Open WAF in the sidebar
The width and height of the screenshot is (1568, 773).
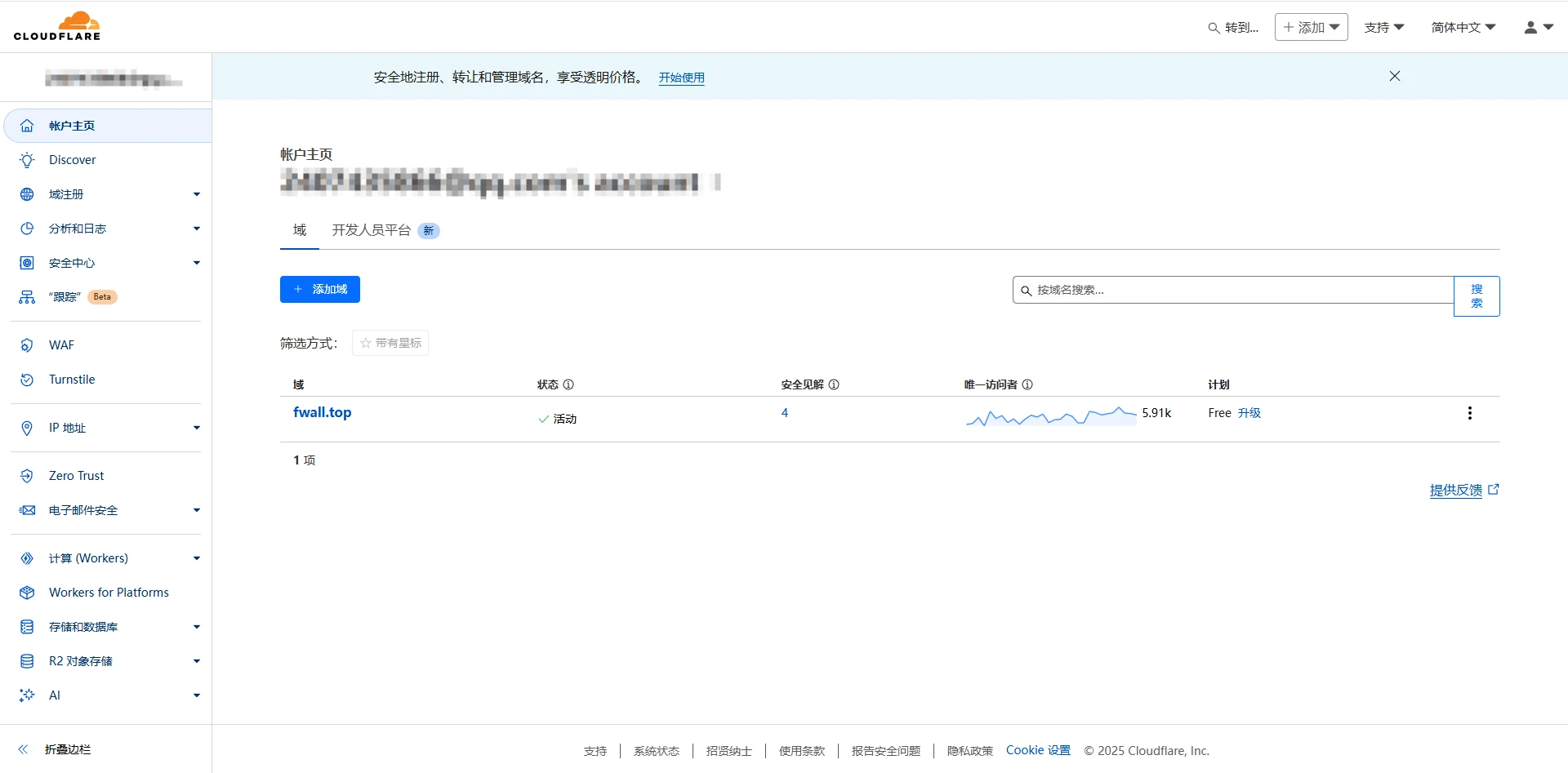(61, 345)
